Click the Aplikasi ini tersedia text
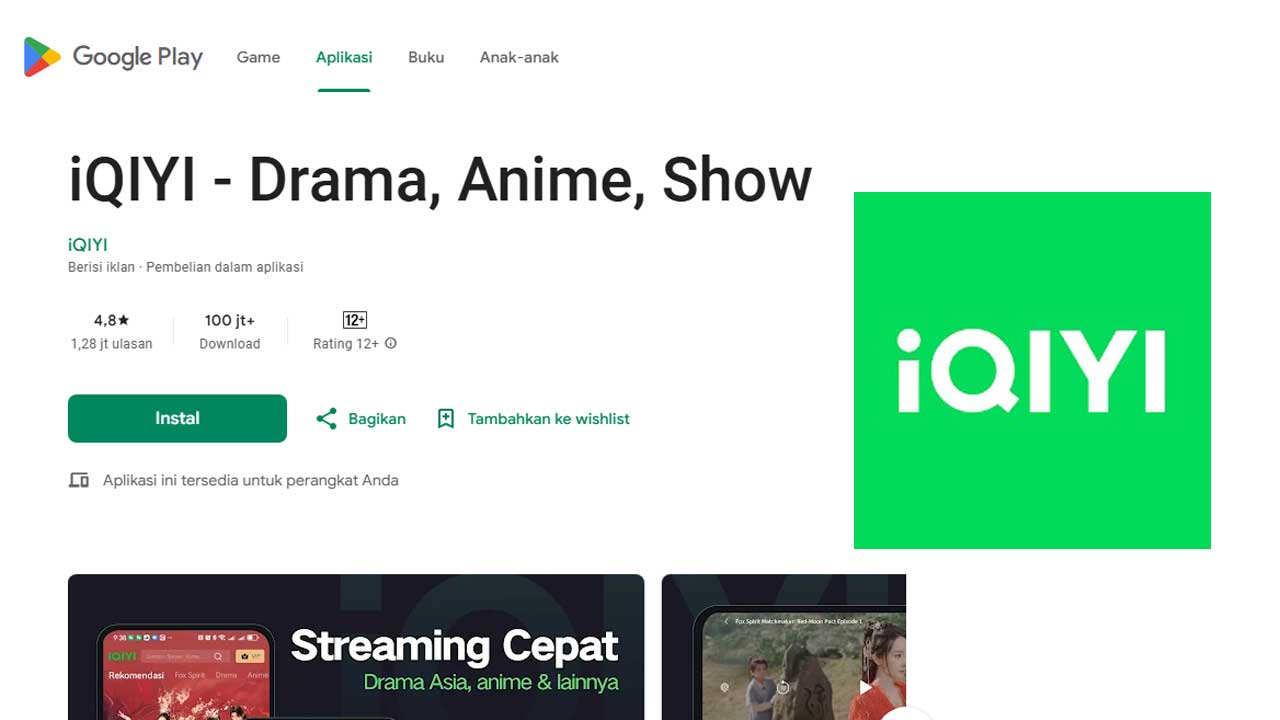 pos(251,480)
